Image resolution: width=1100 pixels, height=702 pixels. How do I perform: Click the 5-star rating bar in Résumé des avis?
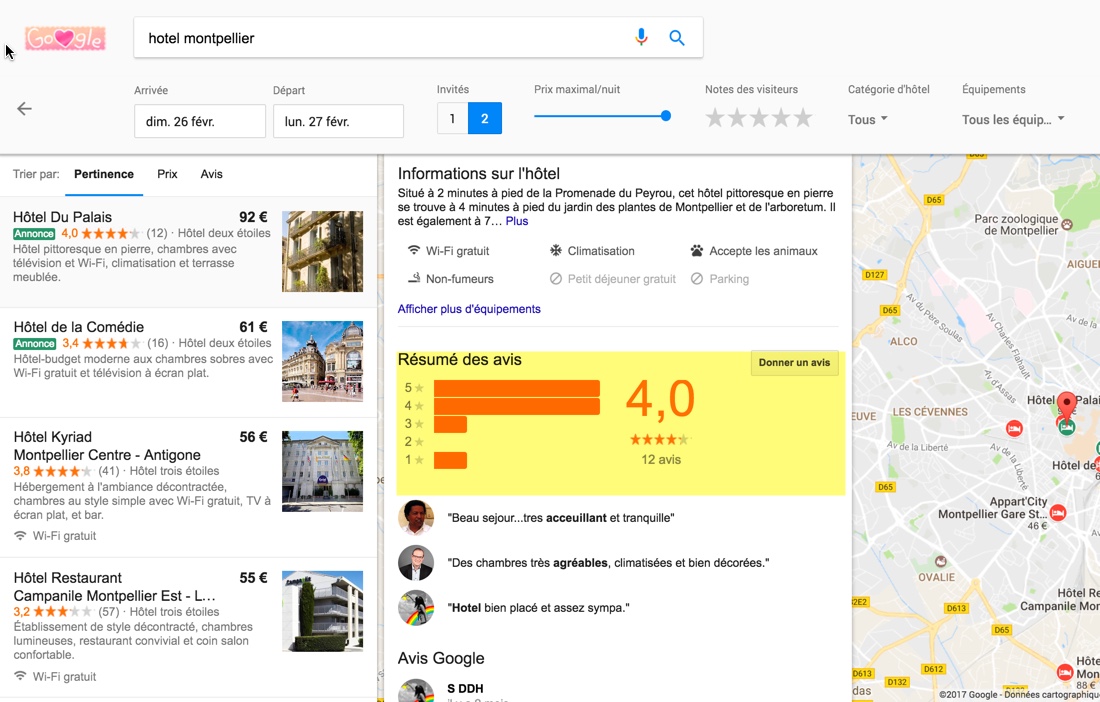click(x=517, y=388)
